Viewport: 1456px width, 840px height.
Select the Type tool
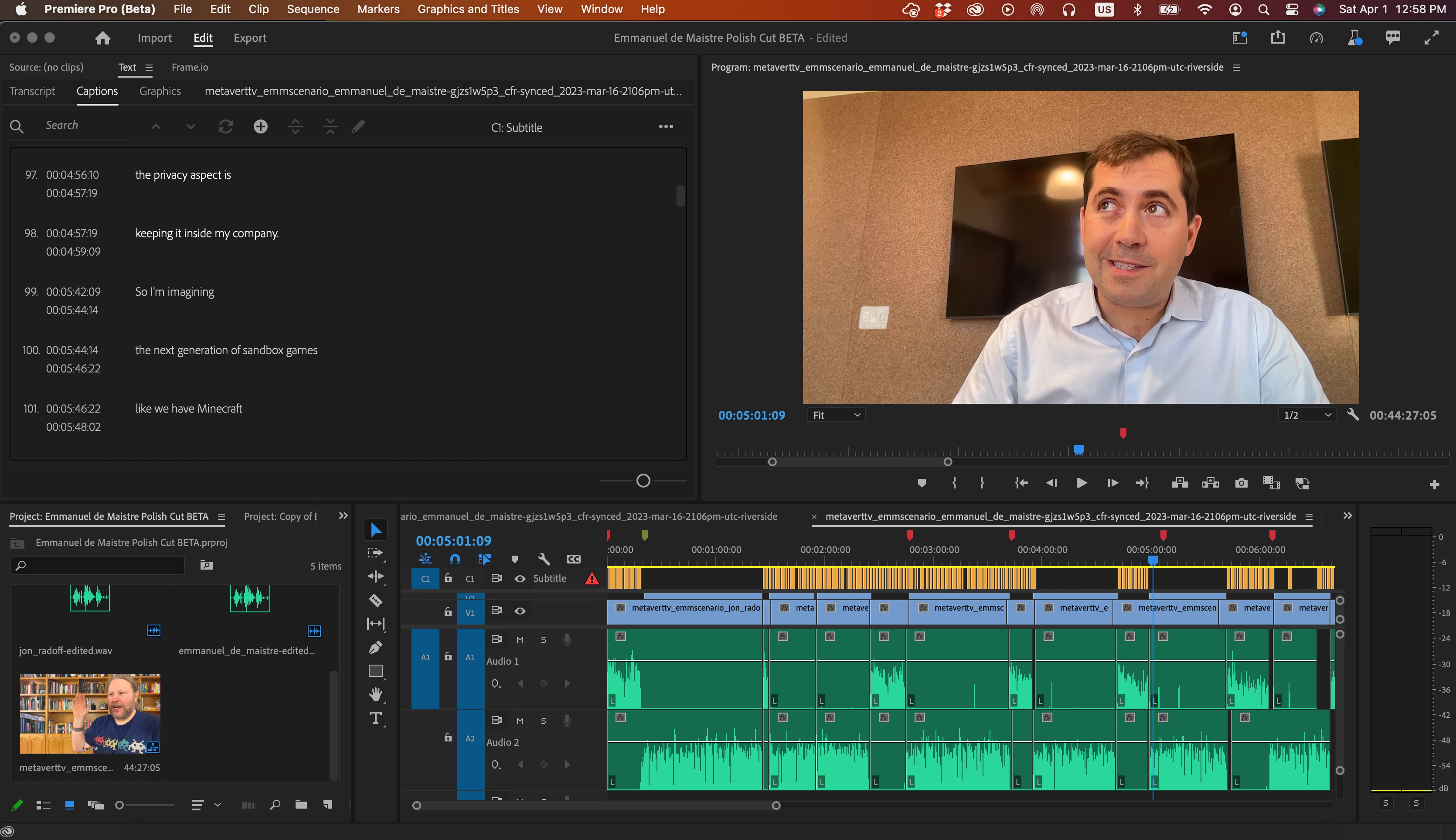(x=375, y=718)
